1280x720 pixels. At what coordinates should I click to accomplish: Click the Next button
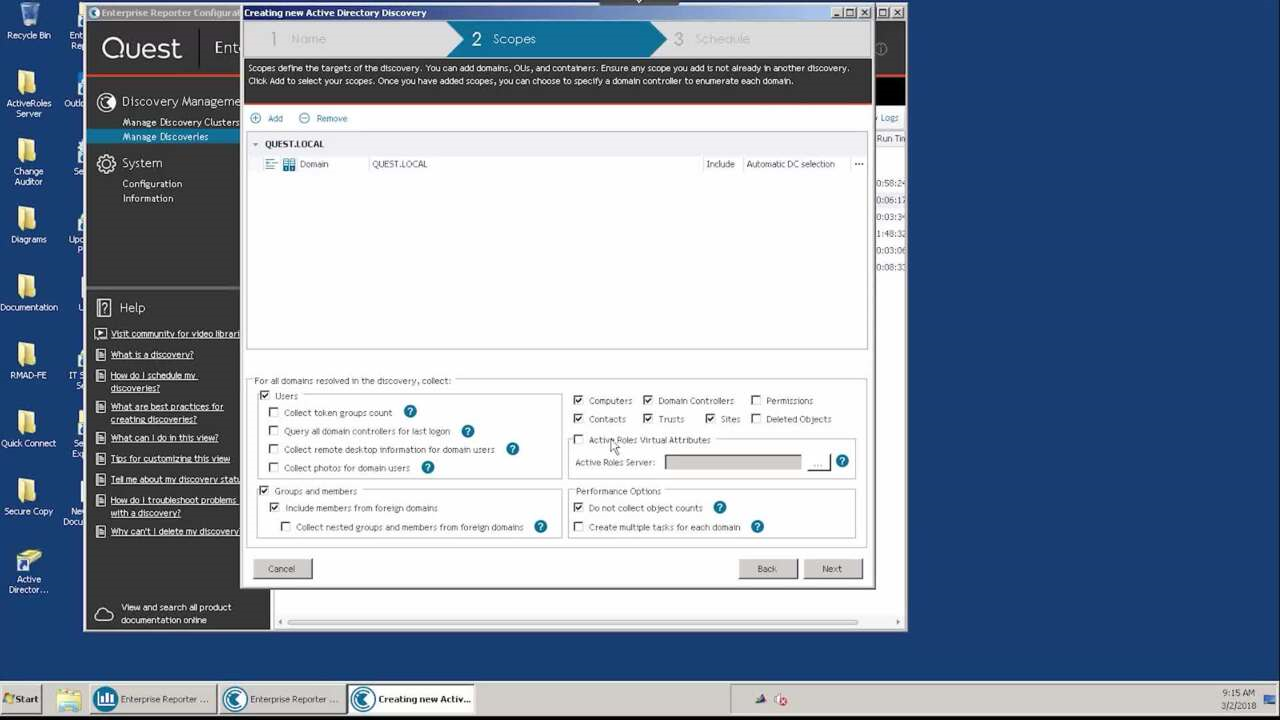832,568
